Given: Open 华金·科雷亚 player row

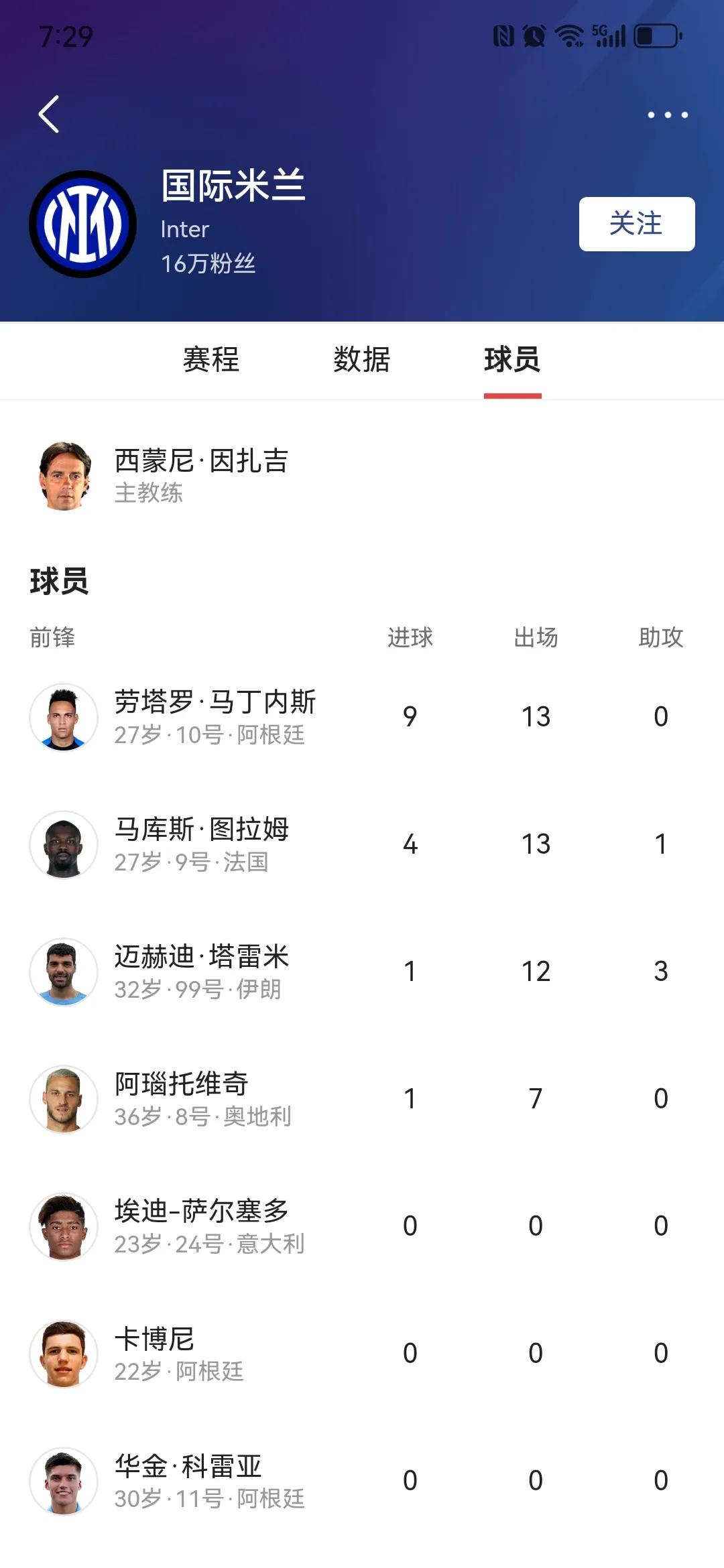Looking at the screenshot, I should click(362, 1481).
